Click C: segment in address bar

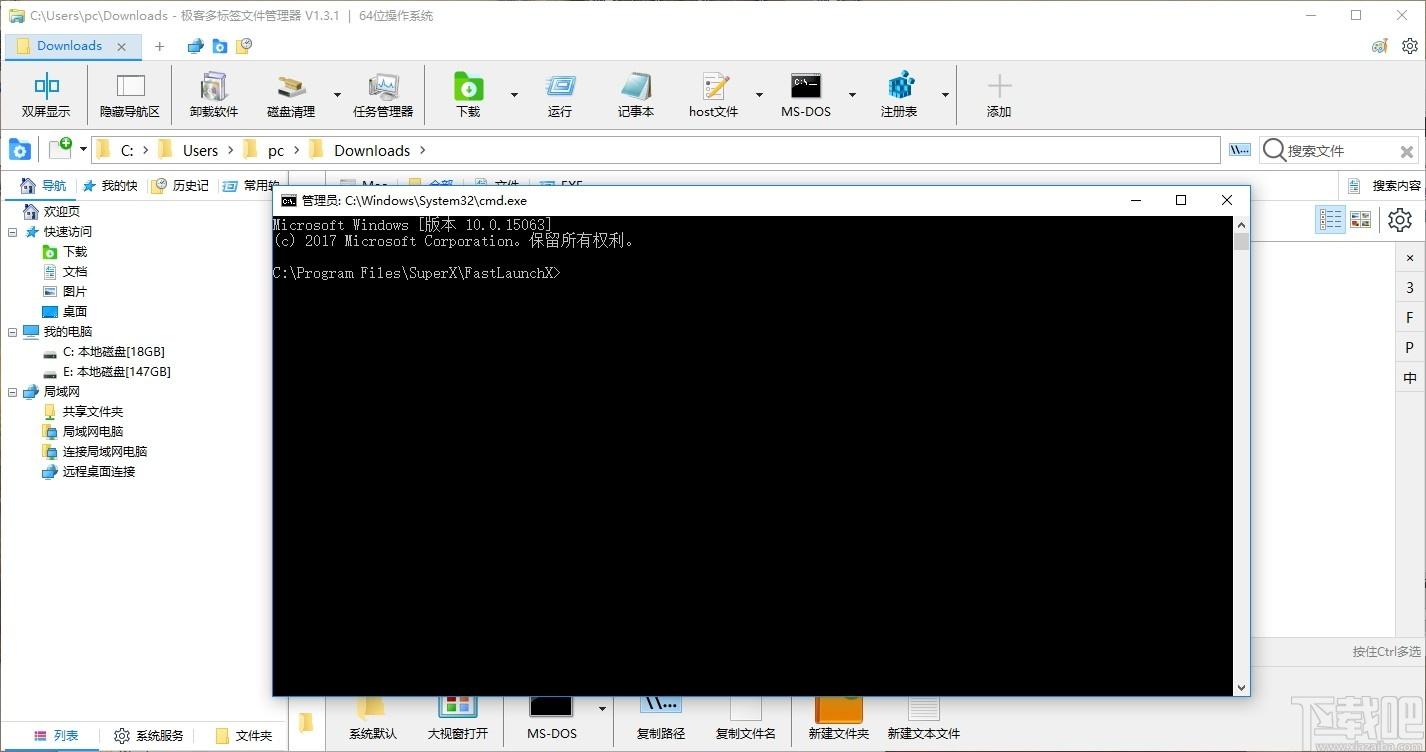pyautogui.click(x=127, y=150)
